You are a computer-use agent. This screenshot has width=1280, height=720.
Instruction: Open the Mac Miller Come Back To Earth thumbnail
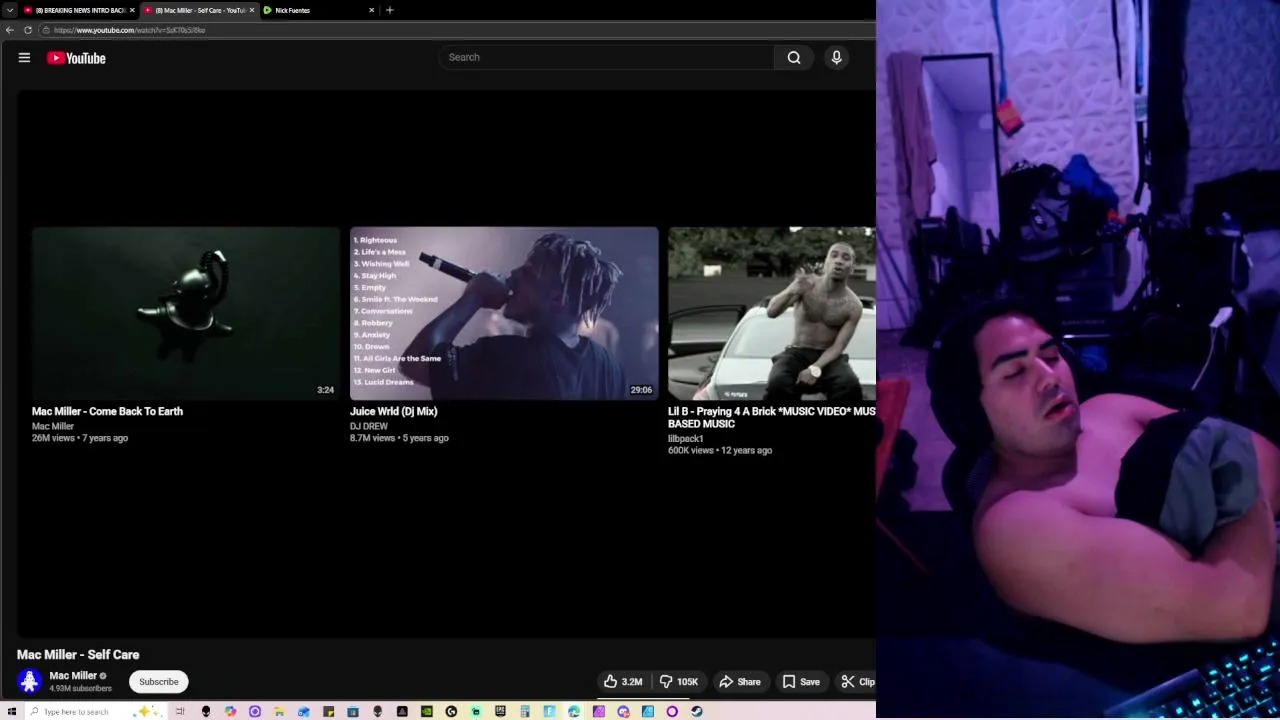[x=186, y=314]
